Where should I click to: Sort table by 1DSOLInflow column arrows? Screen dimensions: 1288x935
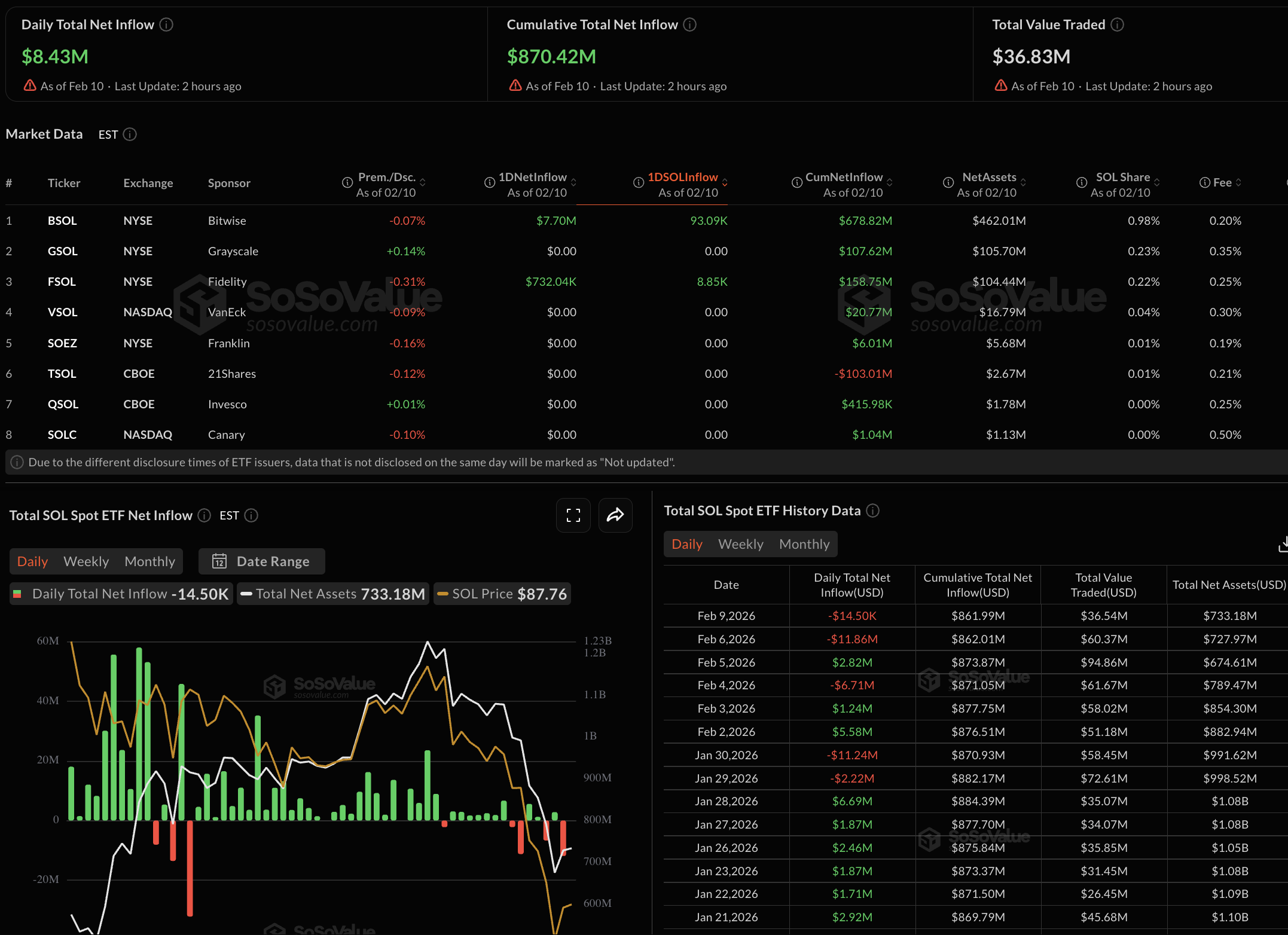click(725, 182)
